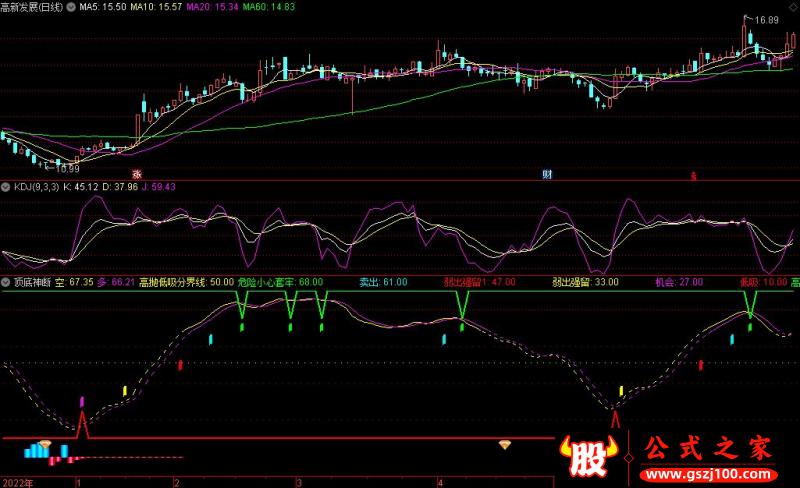The image size is (800, 488).
Task: Click the 危险小心套牢: 68.00 label
Action: [280, 282]
